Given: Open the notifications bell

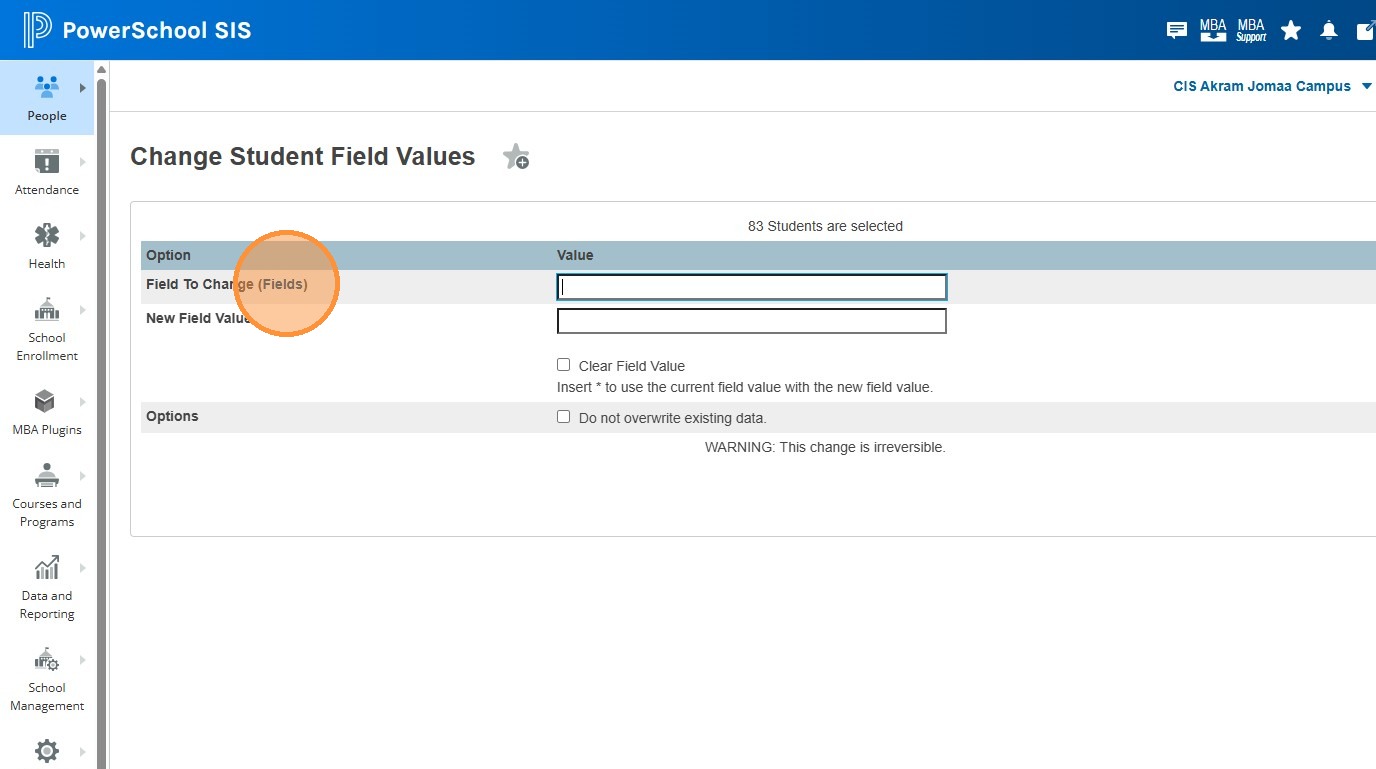Looking at the screenshot, I should point(1329,30).
